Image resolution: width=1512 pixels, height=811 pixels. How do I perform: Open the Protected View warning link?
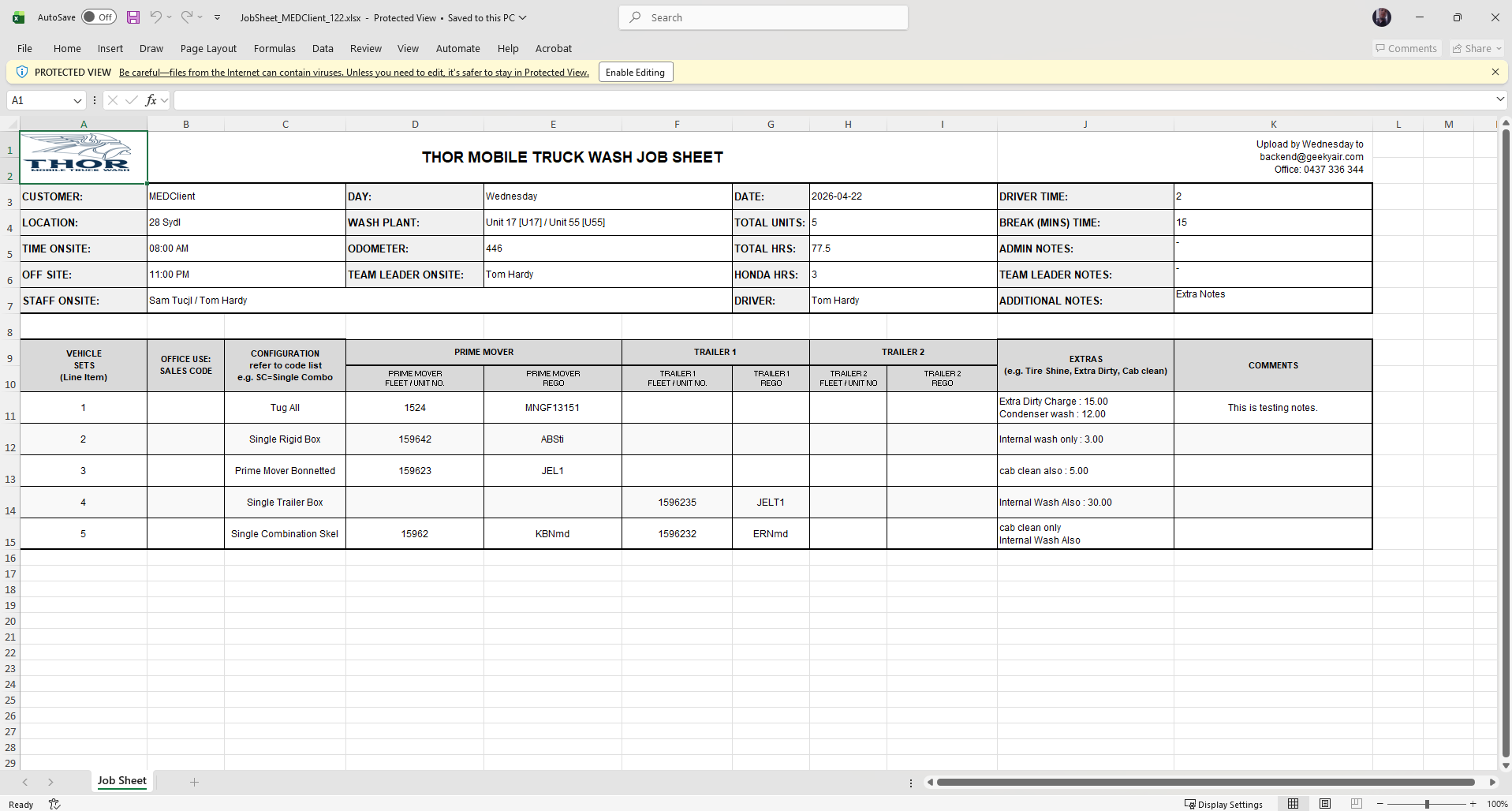point(353,73)
